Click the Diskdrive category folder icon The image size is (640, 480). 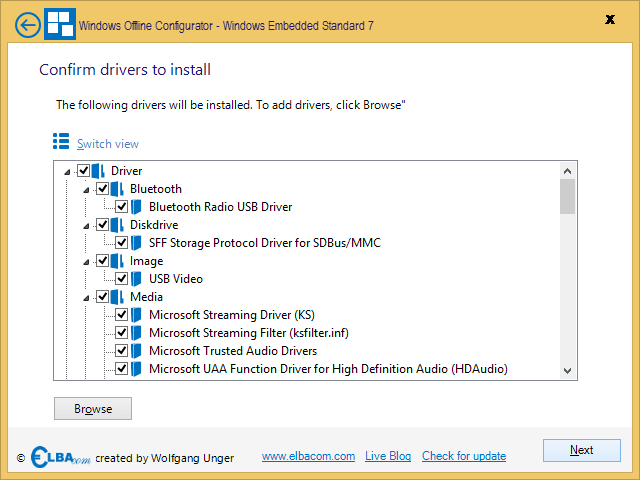click(117, 224)
